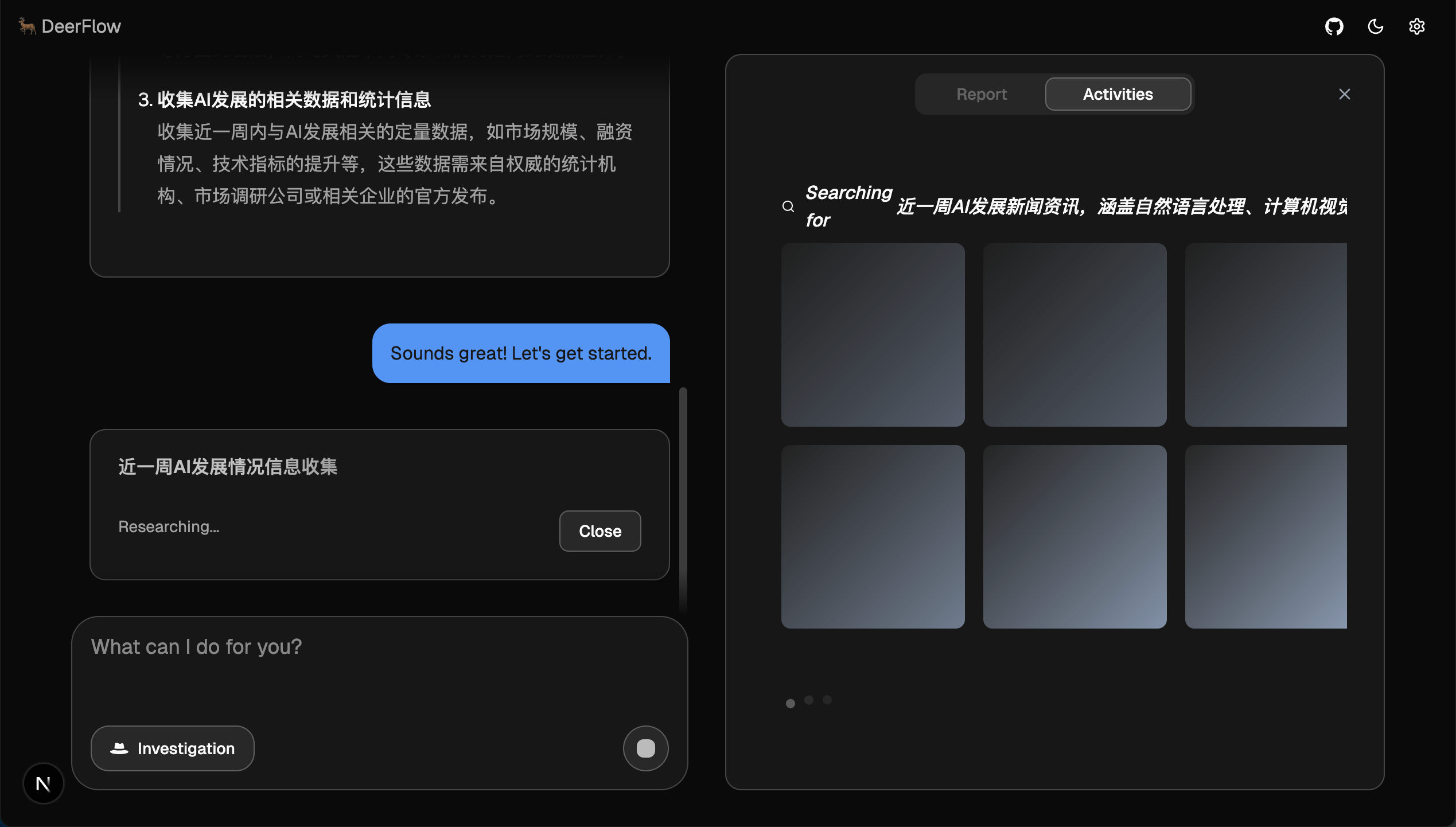
Task: Open settings gear icon
Action: (1416, 26)
